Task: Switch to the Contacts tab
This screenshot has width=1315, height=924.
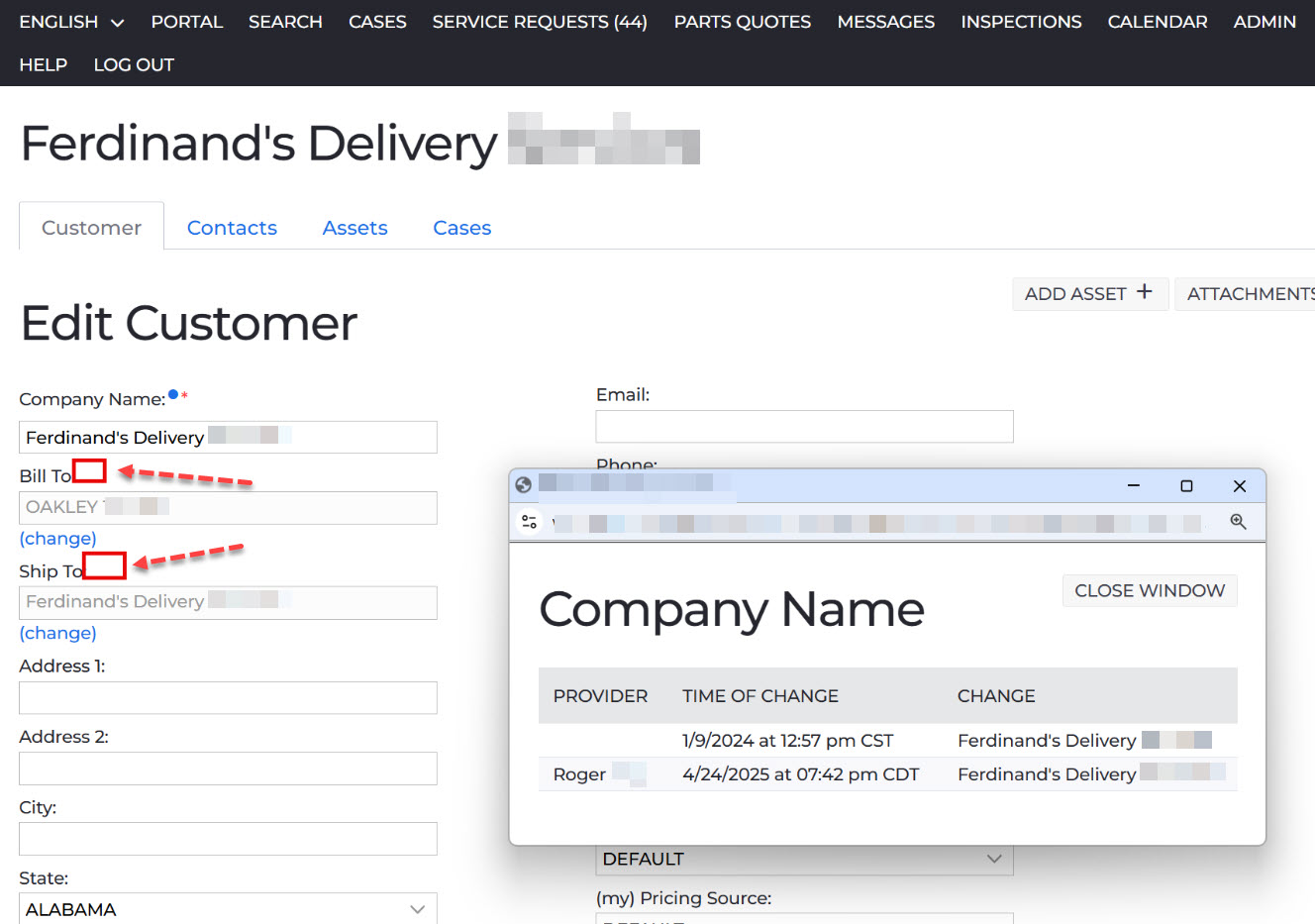Action: 232,227
